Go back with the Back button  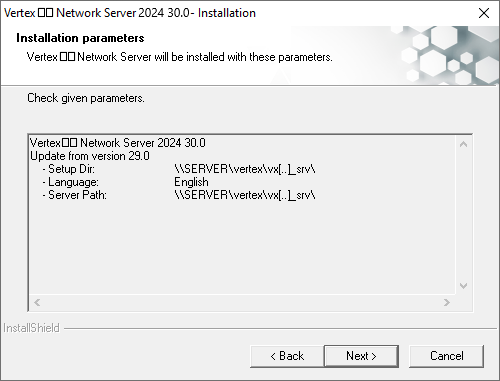(287, 356)
